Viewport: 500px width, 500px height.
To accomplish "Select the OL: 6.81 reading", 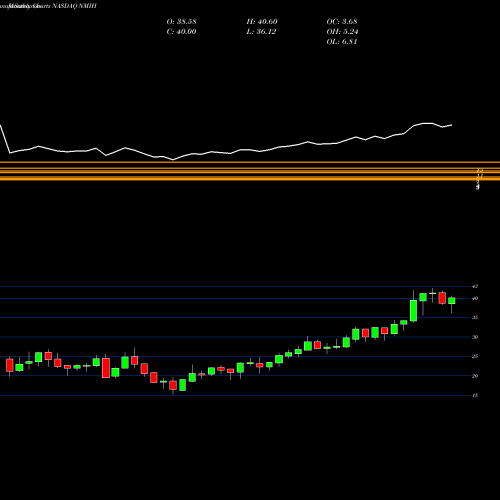I will [342, 42].
